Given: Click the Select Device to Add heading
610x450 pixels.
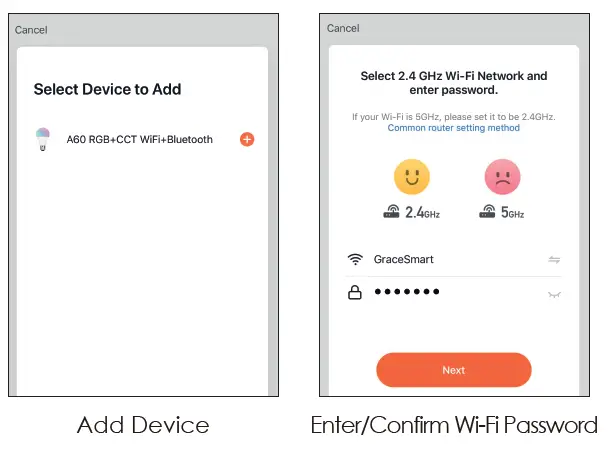Looking at the screenshot, I should pyautogui.click(x=107, y=89).
